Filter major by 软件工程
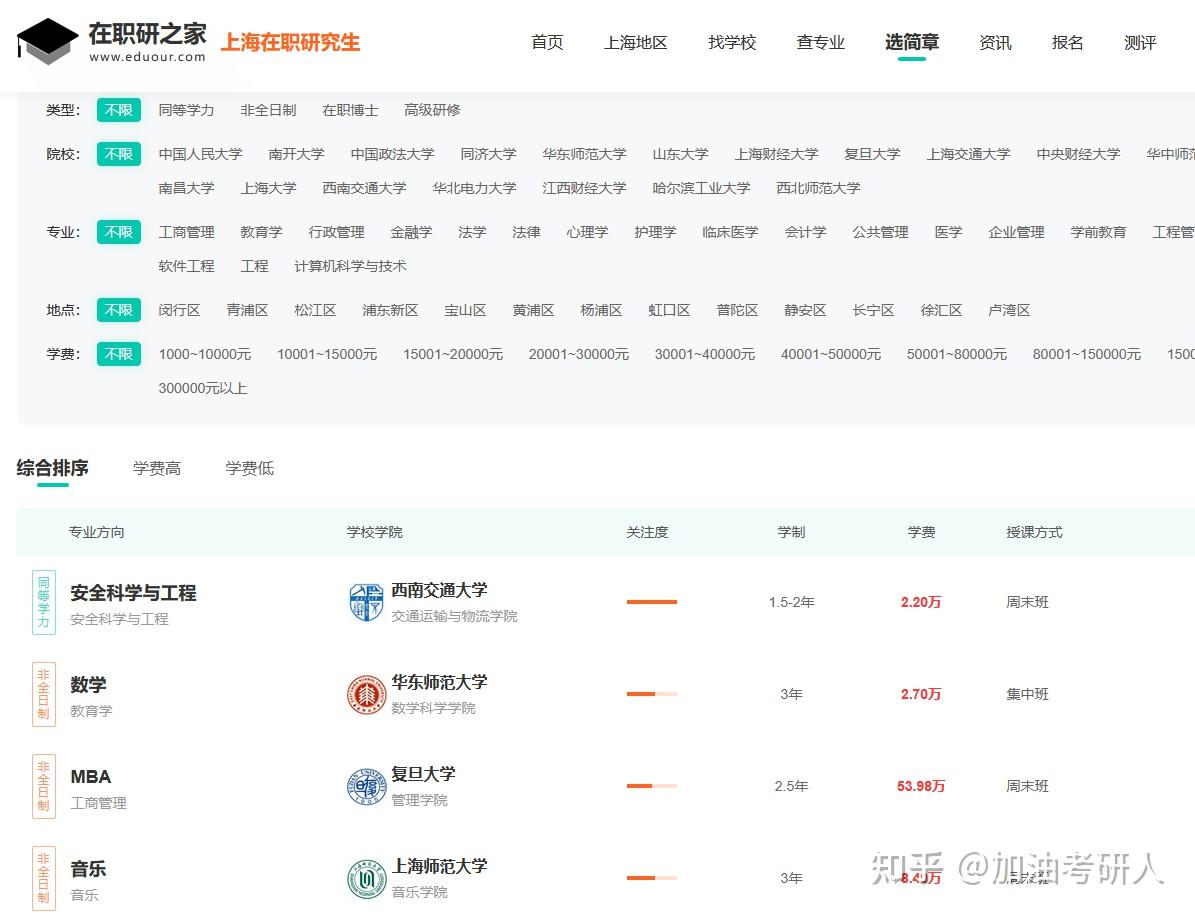1195x917 pixels. tap(187, 266)
